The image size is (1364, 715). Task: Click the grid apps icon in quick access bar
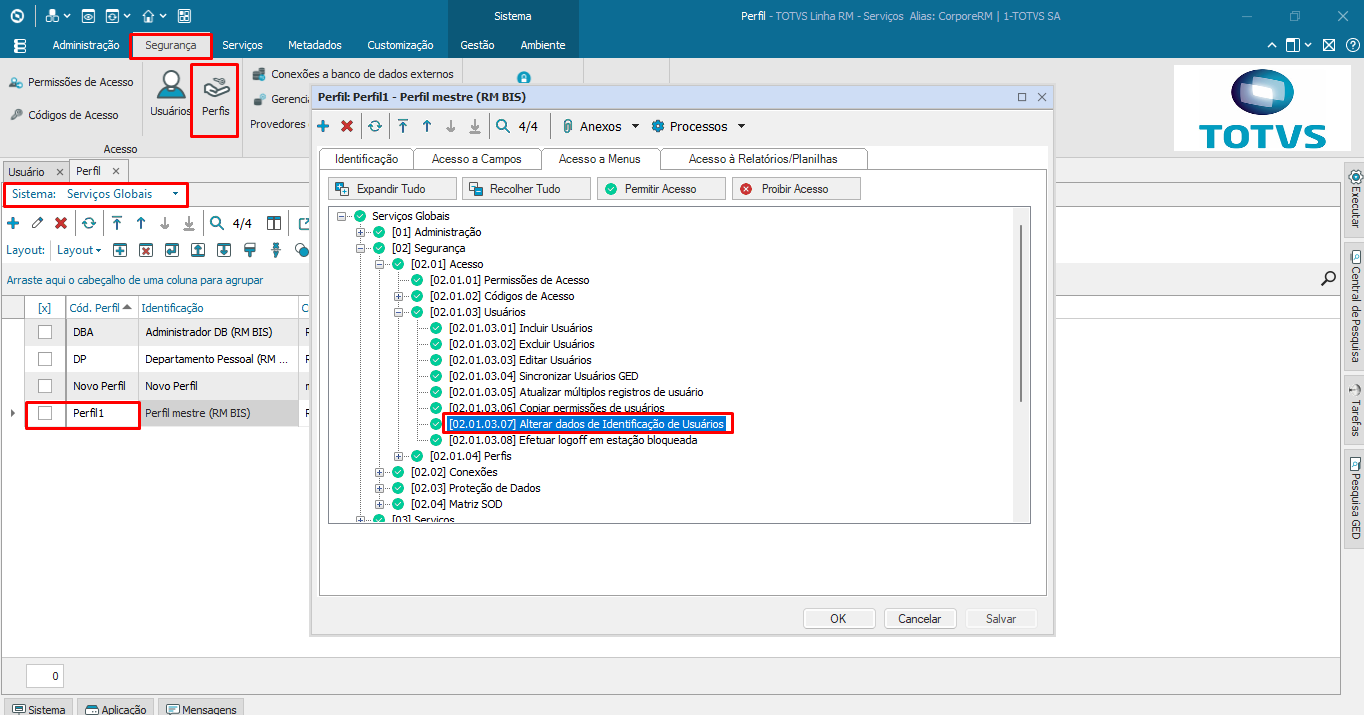pyautogui.click(x=184, y=16)
